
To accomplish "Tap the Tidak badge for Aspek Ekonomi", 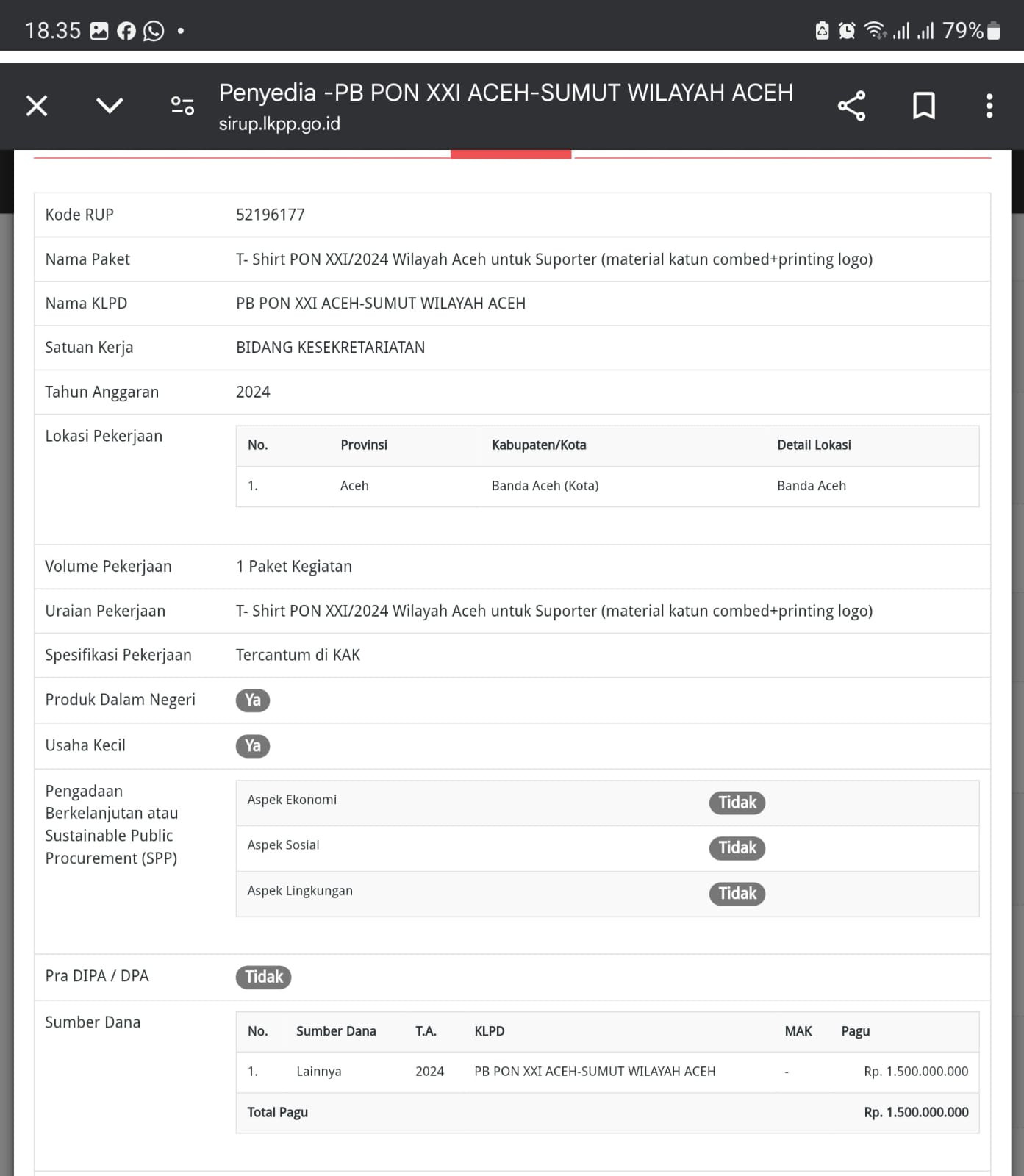I will coord(737,803).
